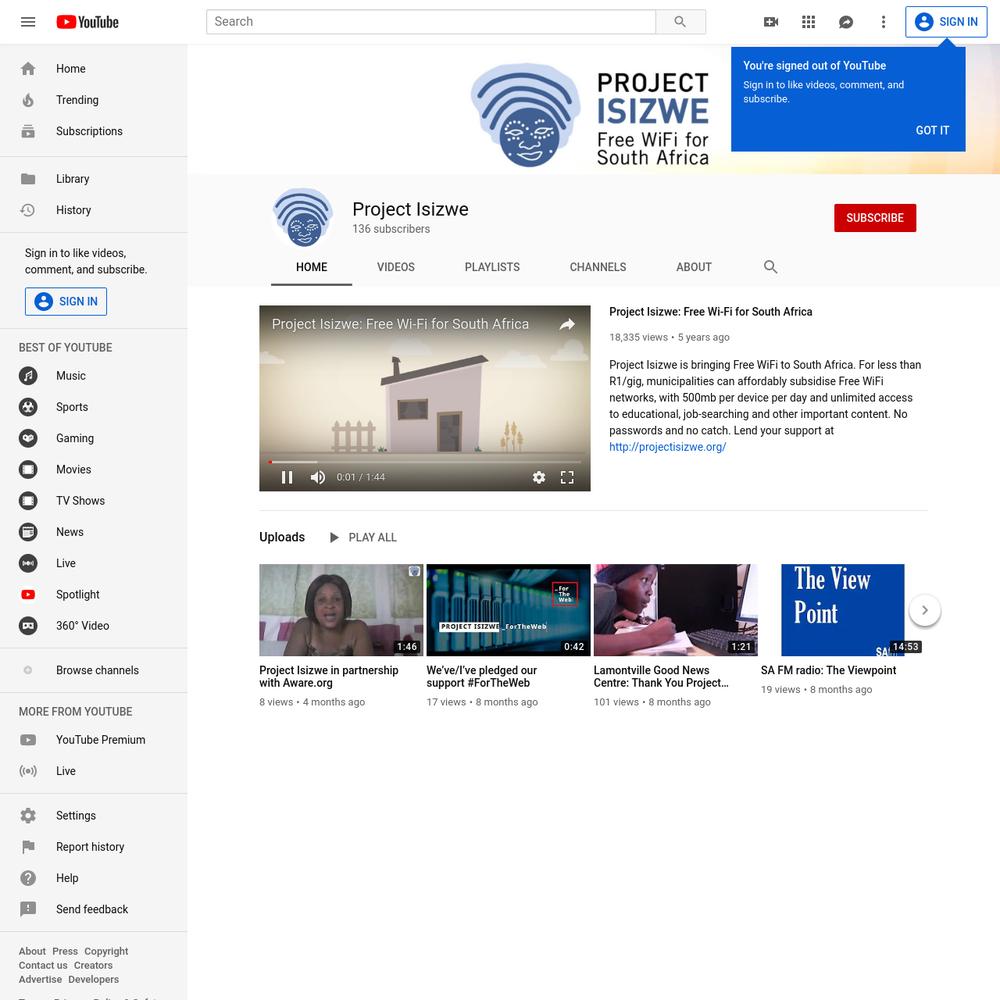The image size is (1000, 1000).
Task: Mute the video volume
Action: pos(318,478)
